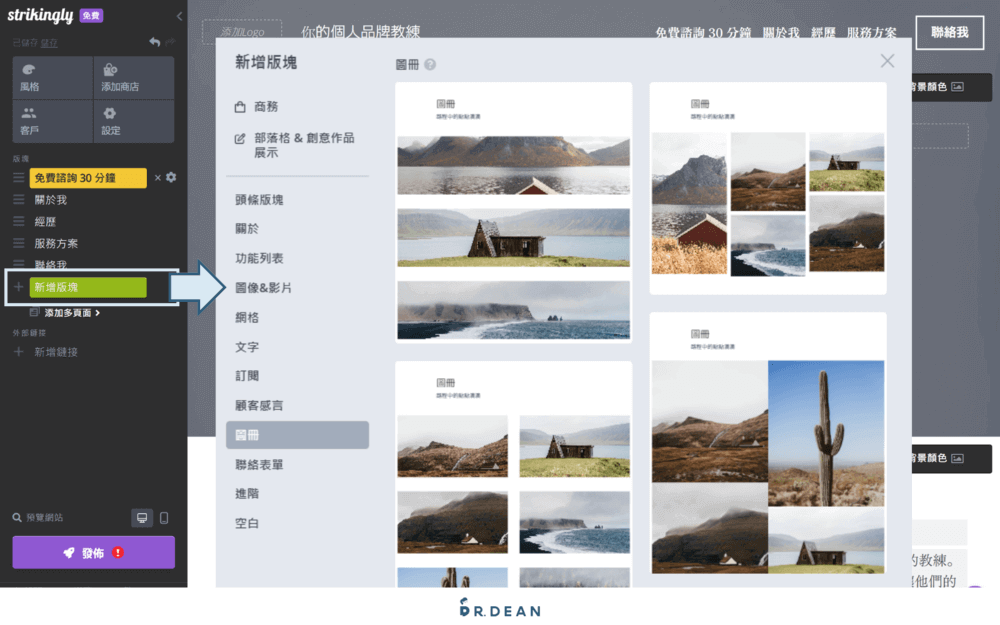This screenshot has height=625, width=1000.
Task: Switch to mobile preview mode
Action: tap(164, 518)
